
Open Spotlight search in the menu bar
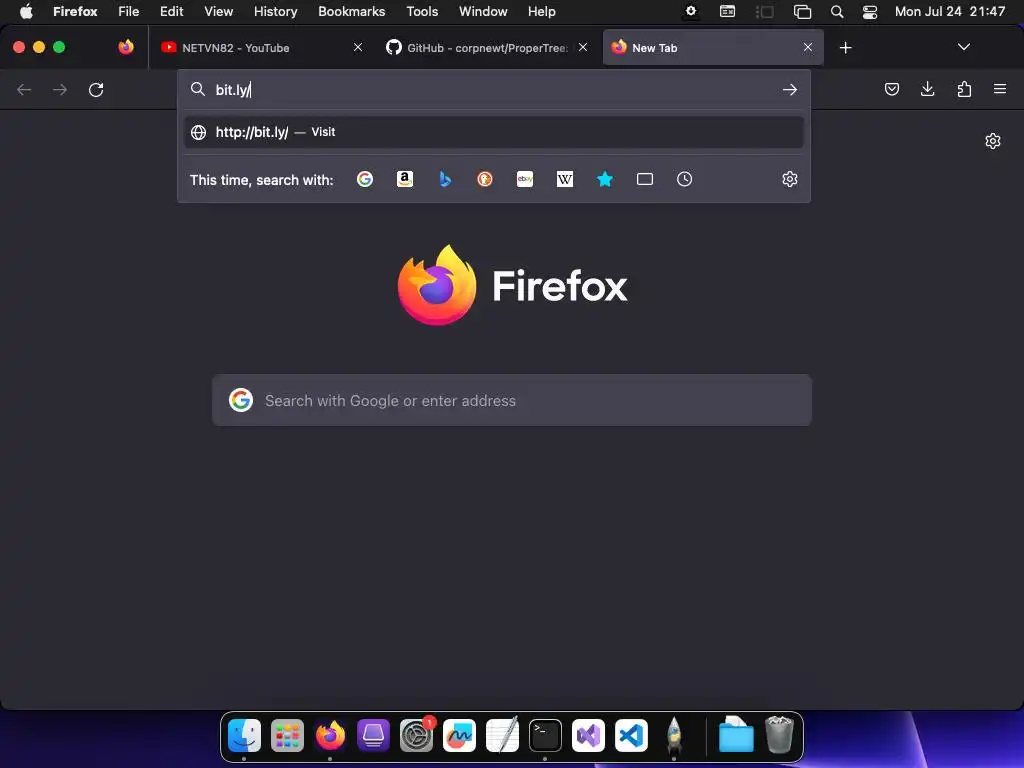pyautogui.click(x=837, y=11)
